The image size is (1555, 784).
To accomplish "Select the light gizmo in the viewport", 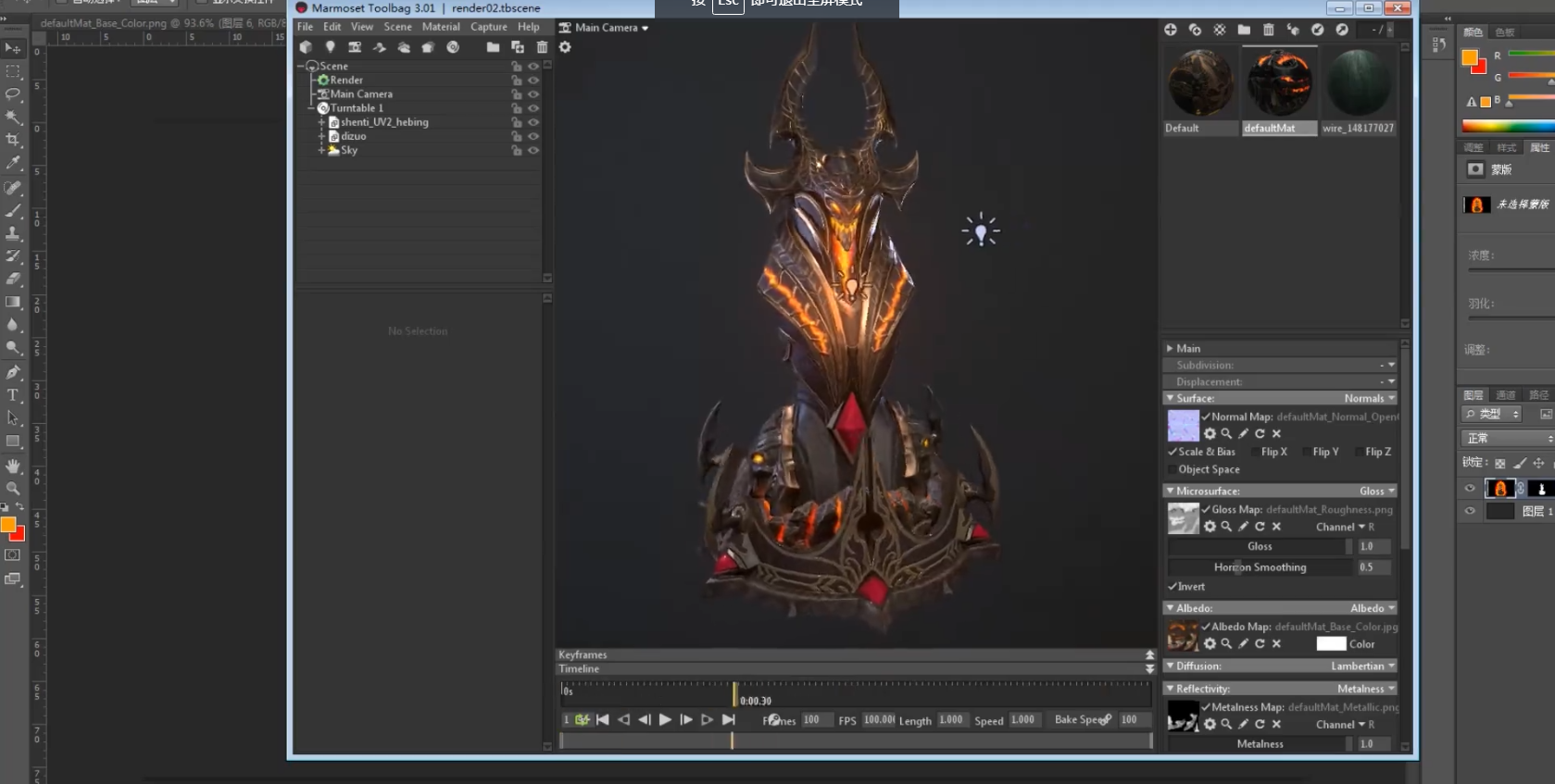I will (981, 230).
